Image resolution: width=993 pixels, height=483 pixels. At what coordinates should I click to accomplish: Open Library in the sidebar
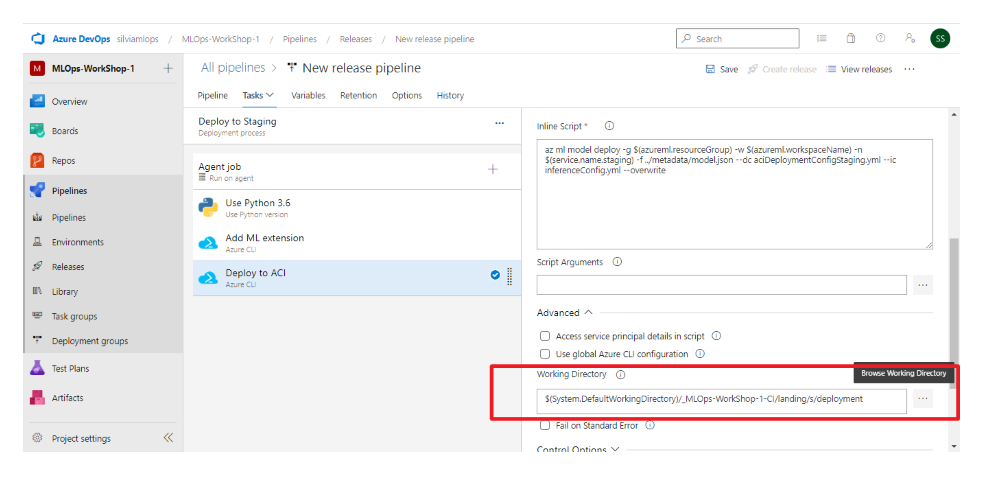tap(65, 292)
